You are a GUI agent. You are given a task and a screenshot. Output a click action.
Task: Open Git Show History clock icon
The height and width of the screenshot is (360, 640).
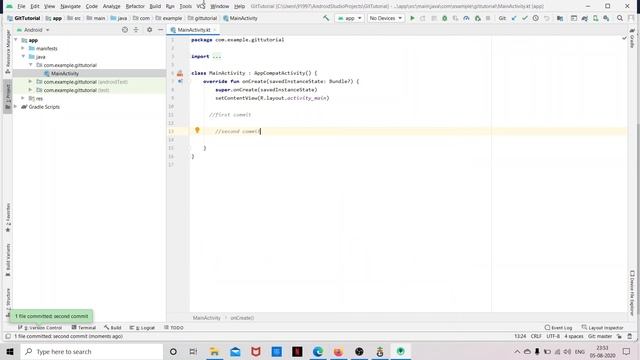[x=536, y=18]
